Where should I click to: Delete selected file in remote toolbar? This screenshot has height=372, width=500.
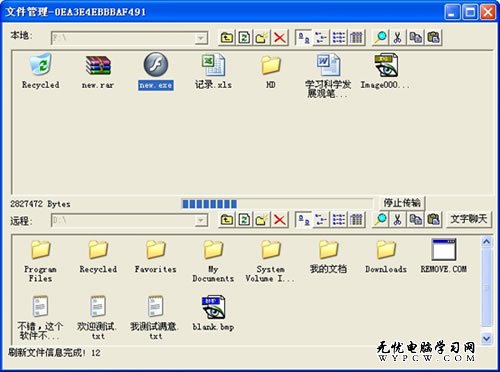click(279, 220)
